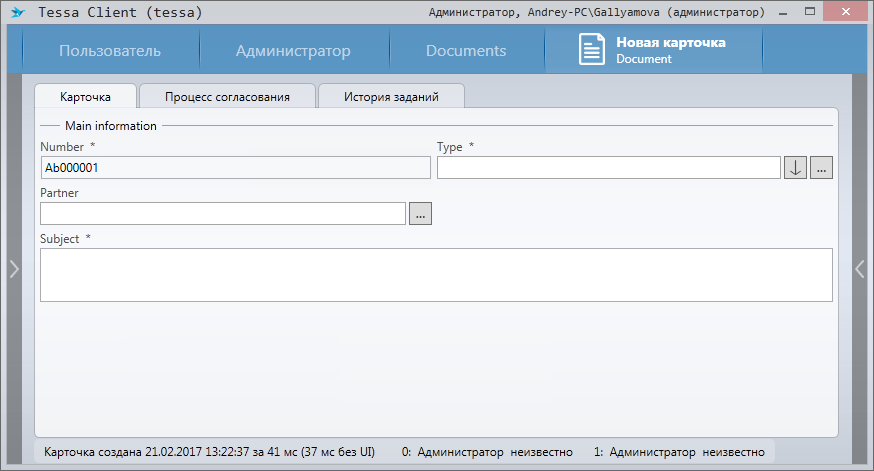
Task: Expand the right side panel arrow
Action: 860,268
